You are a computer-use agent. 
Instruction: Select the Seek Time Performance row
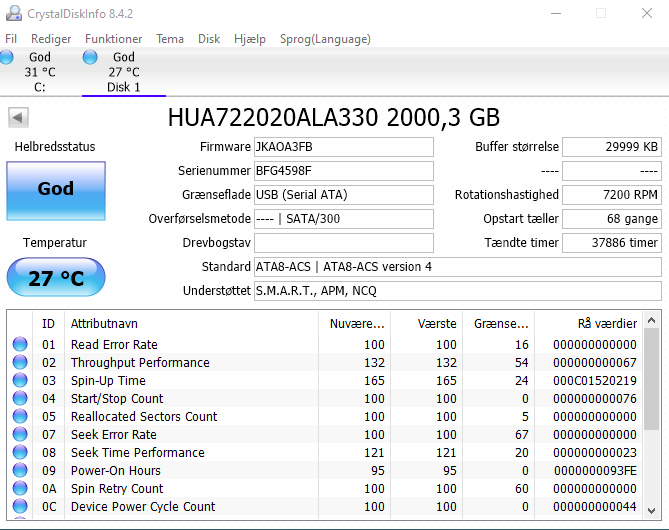coord(325,452)
